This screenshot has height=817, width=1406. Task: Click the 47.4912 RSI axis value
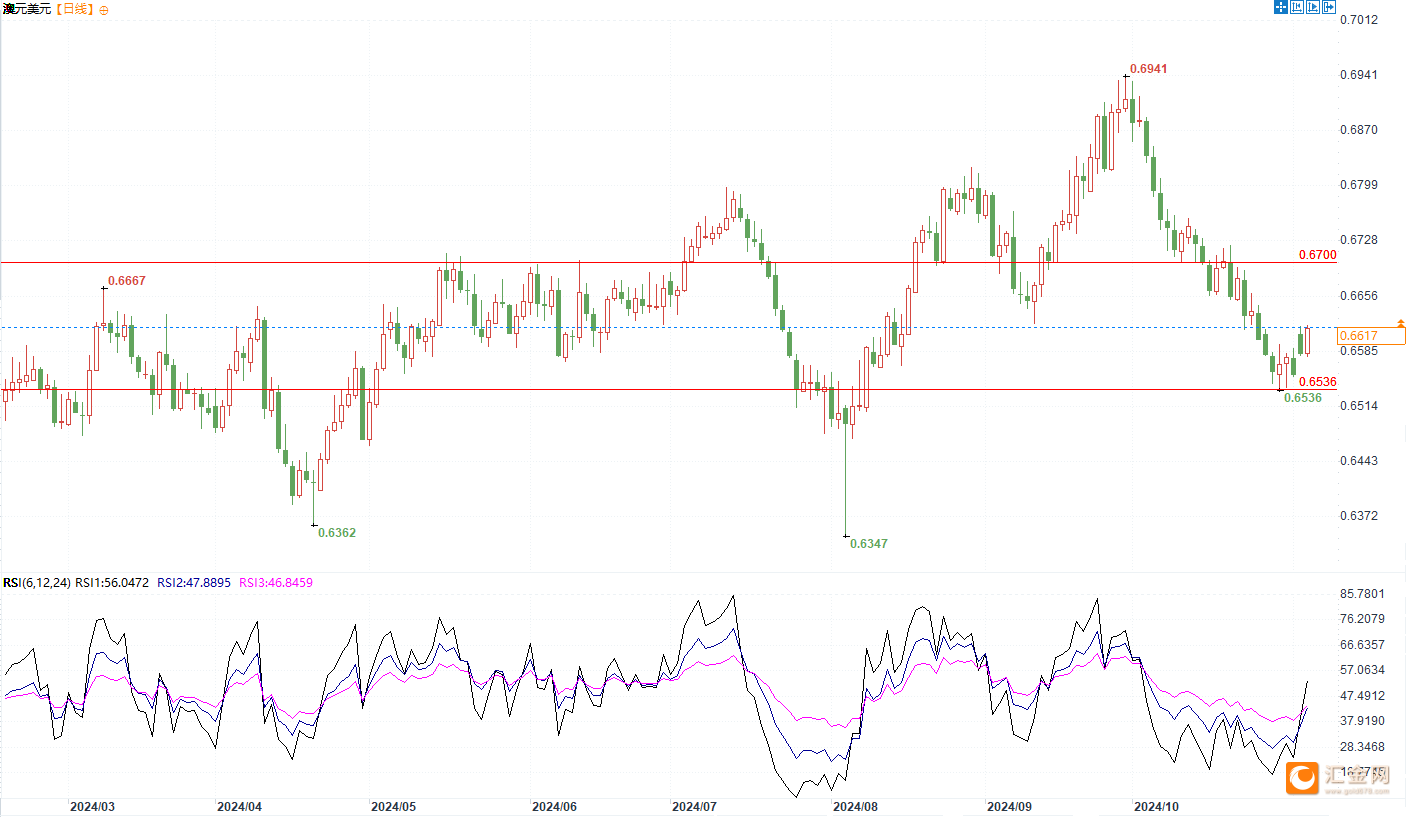tap(1361, 696)
